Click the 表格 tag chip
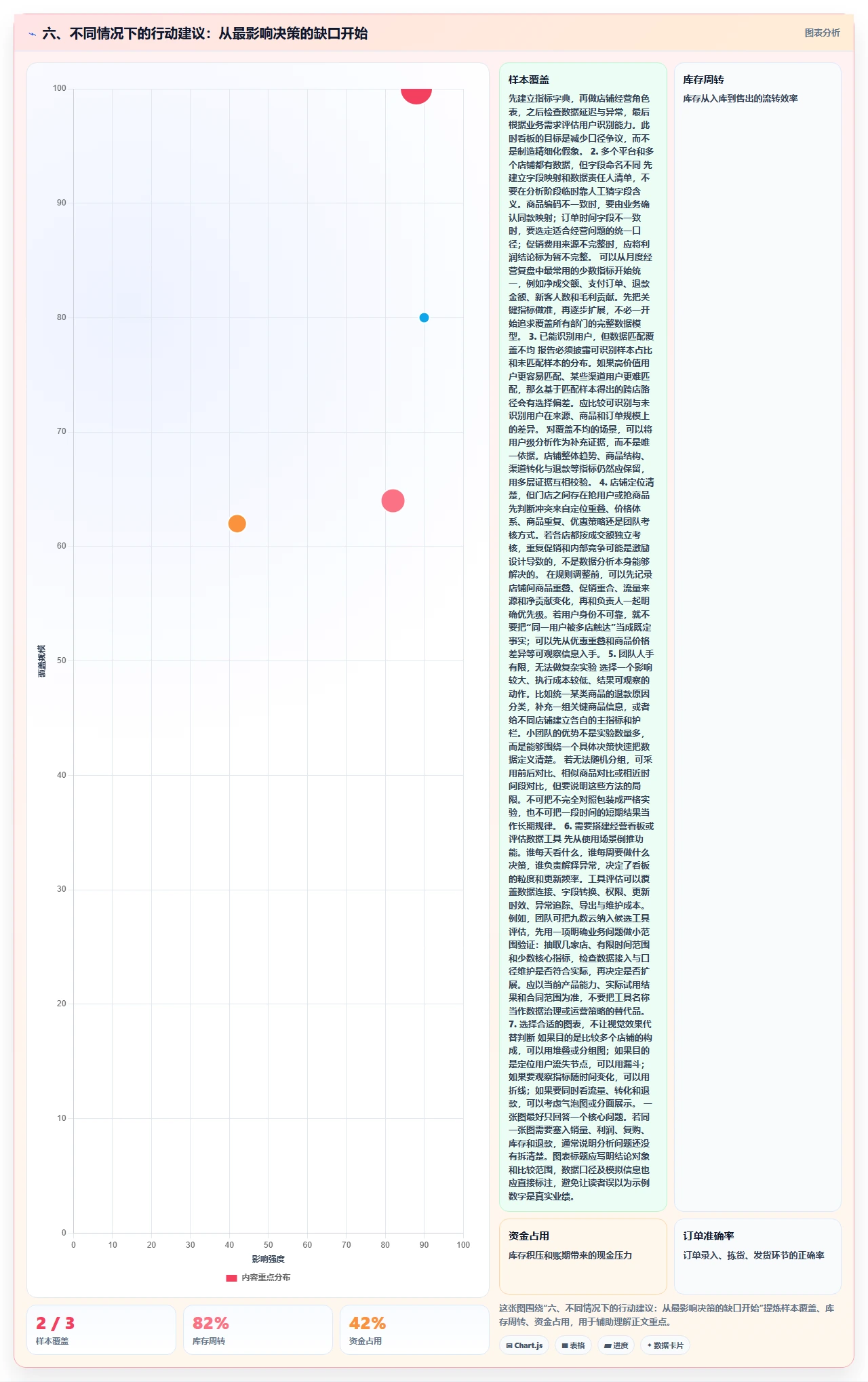Viewport: 868px width, 1382px height. pos(573,1345)
